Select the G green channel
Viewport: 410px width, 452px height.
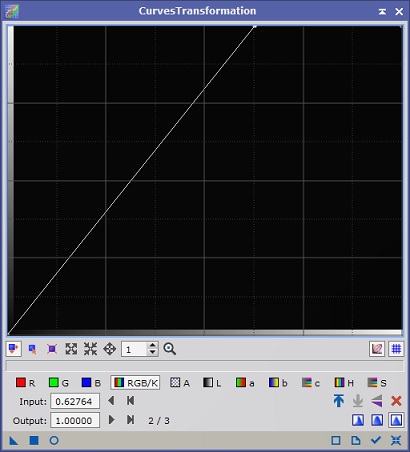point(58,383)
